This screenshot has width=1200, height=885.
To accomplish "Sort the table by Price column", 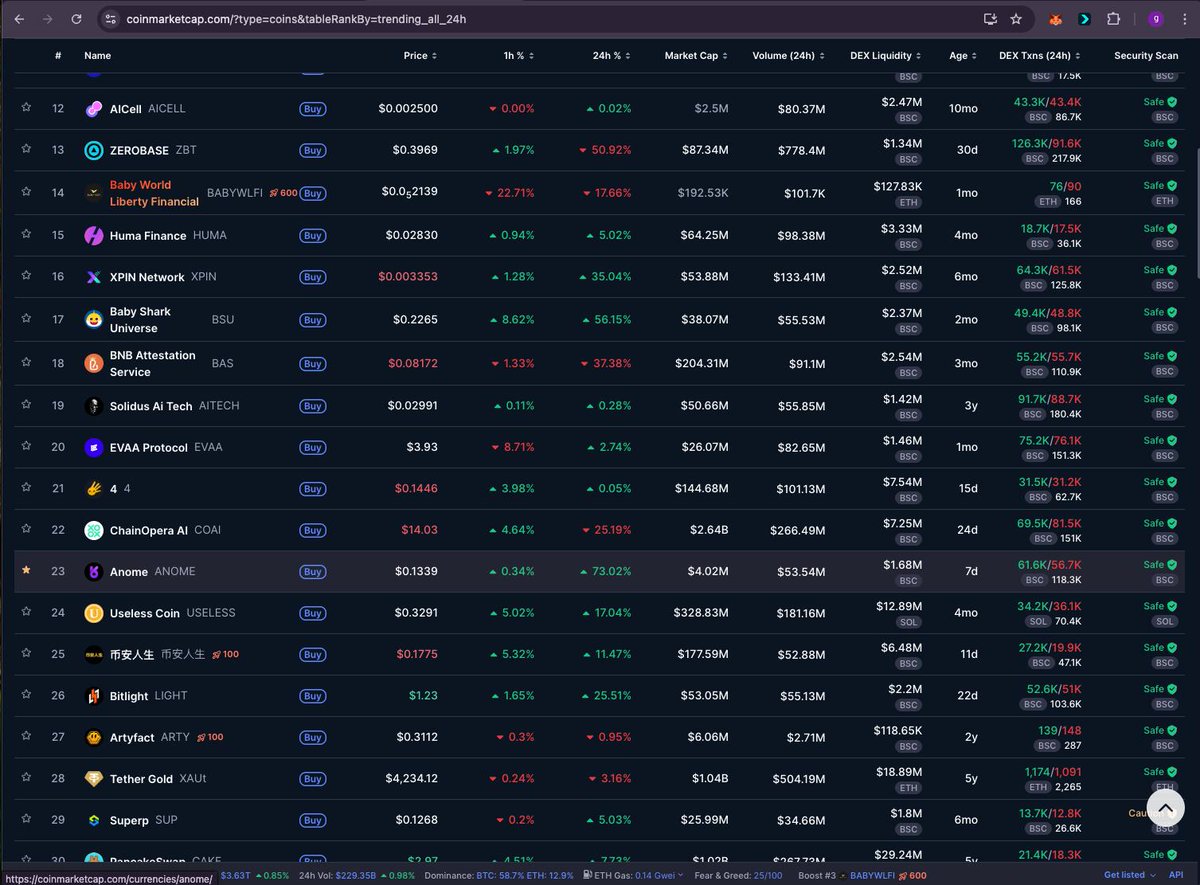I will [420, 56].
